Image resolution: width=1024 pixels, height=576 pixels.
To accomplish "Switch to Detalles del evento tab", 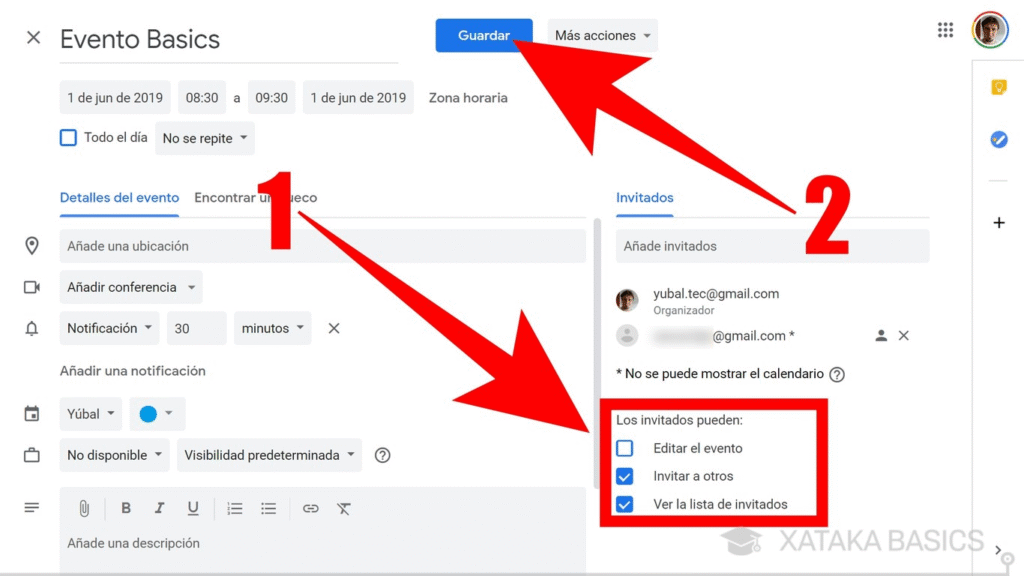I will 119,198.
